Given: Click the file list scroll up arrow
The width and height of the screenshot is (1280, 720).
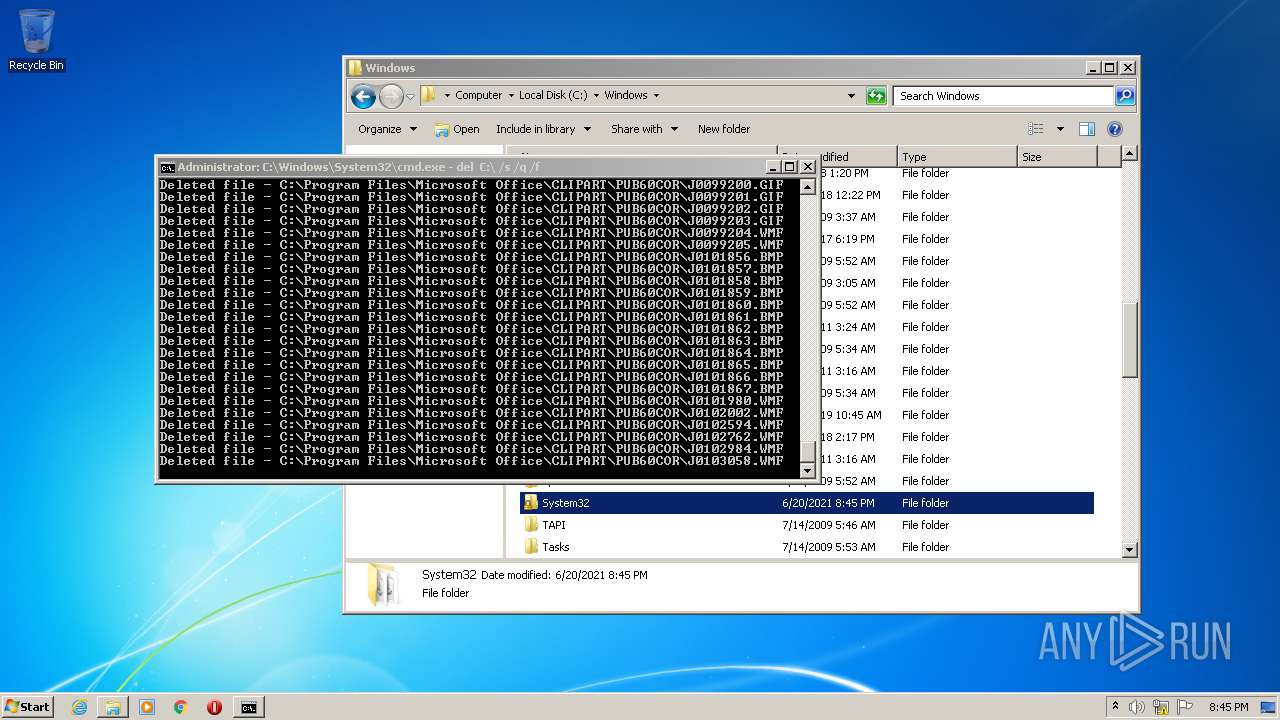Looking at the screenshot, I should [x=1130, y=154].
